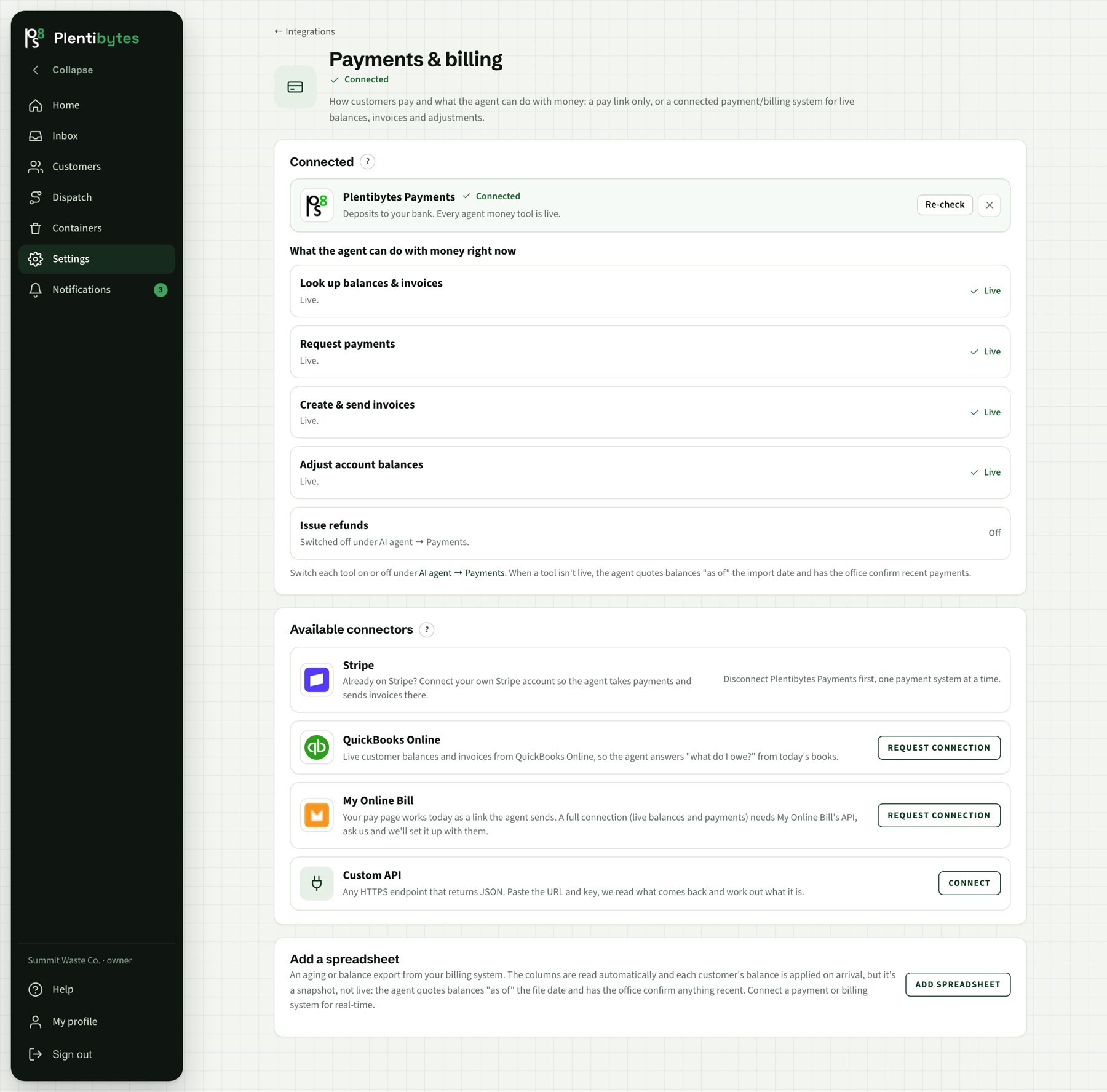Collapse the sidebar with the chevron arrow
This screenshot has width=1107, height=1092.
(36, 70)
